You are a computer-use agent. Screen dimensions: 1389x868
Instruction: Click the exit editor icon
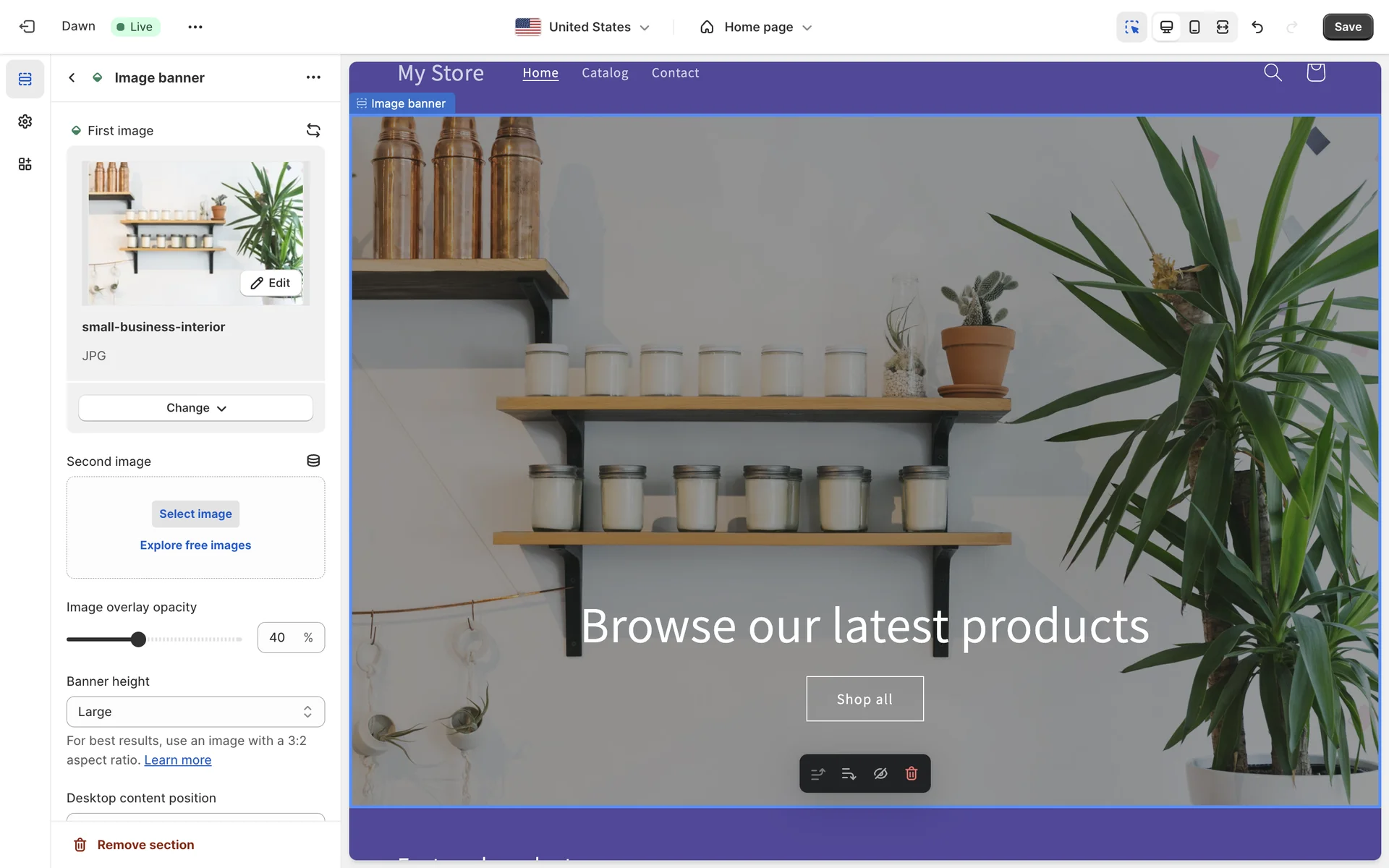point(27,27)
